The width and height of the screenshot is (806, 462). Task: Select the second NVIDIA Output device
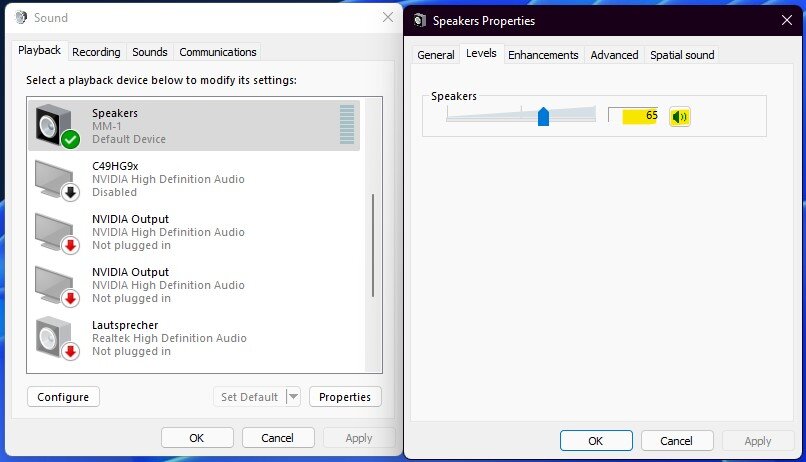click(x=130, y=285)
